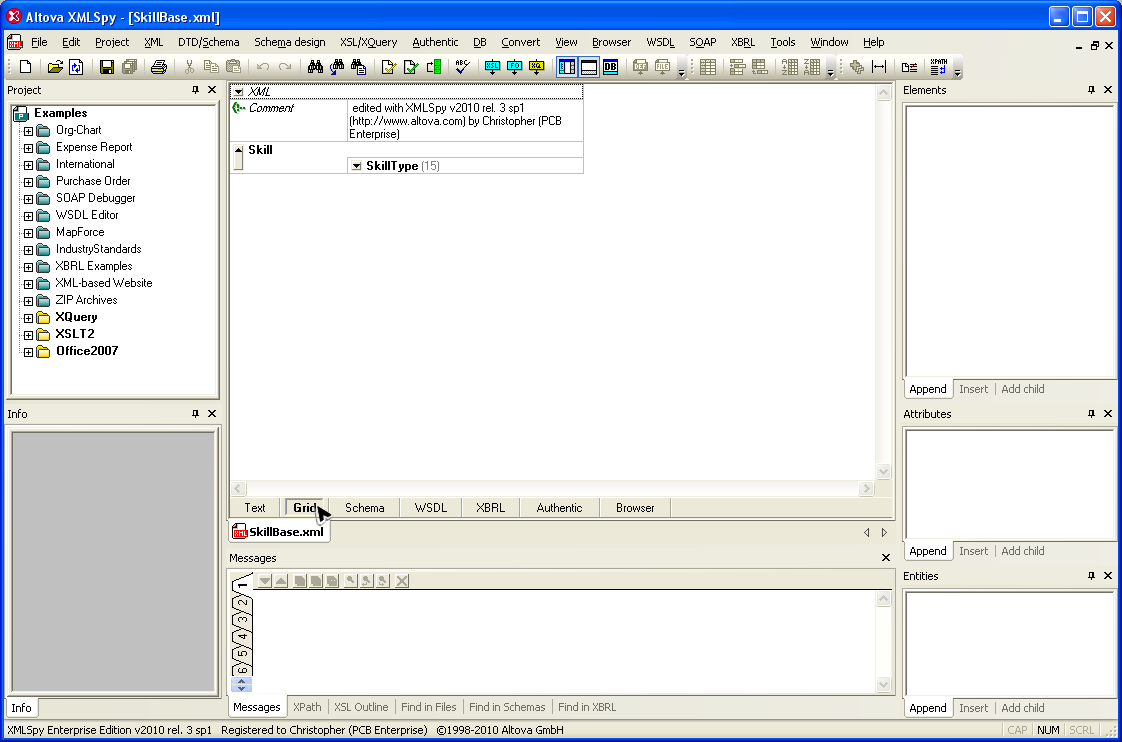Click the Find binoculars icon
Viewport: 1122px width, 742px height.
(315, 67)
